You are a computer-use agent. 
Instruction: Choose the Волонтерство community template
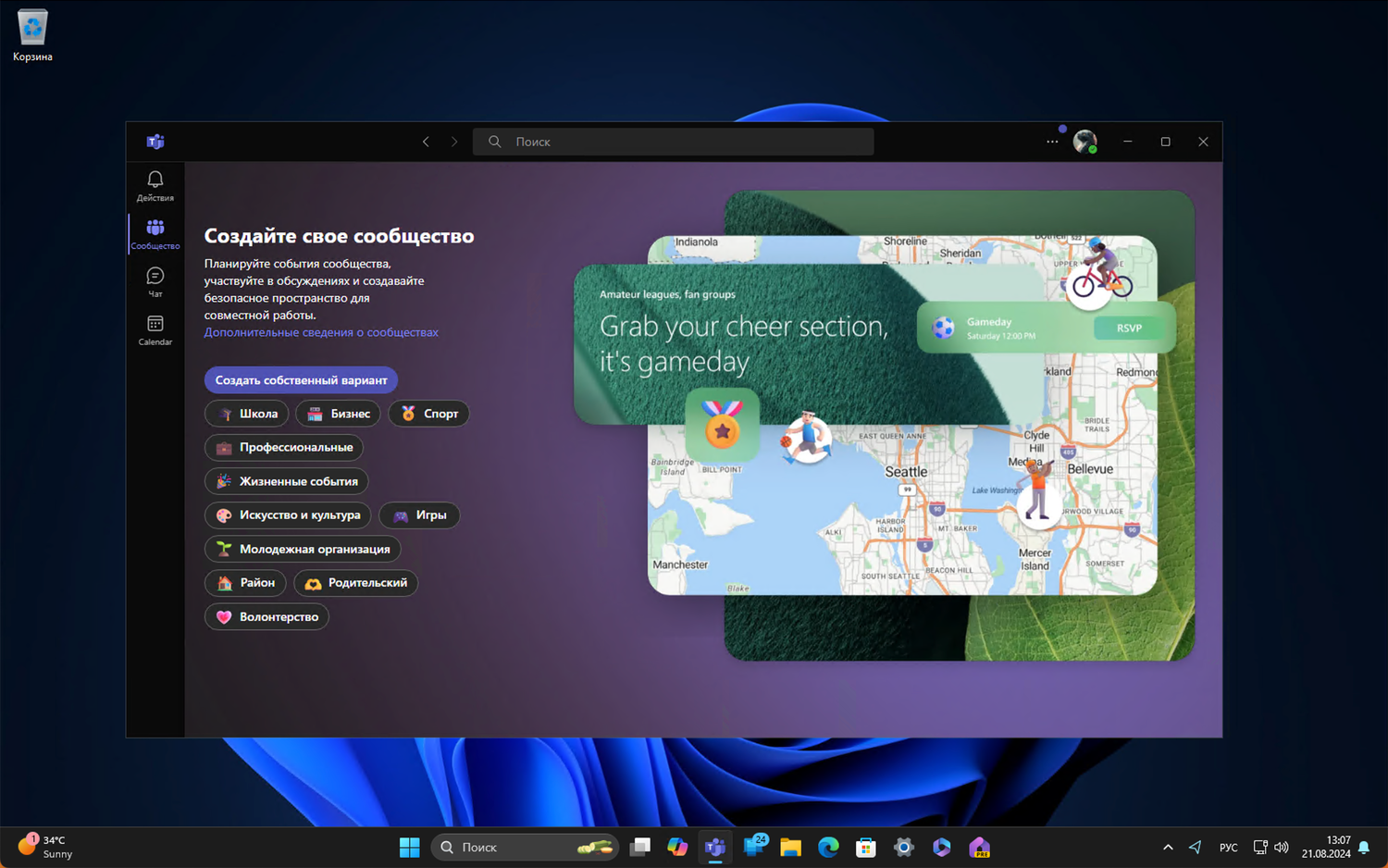click(x=266, y=617)
